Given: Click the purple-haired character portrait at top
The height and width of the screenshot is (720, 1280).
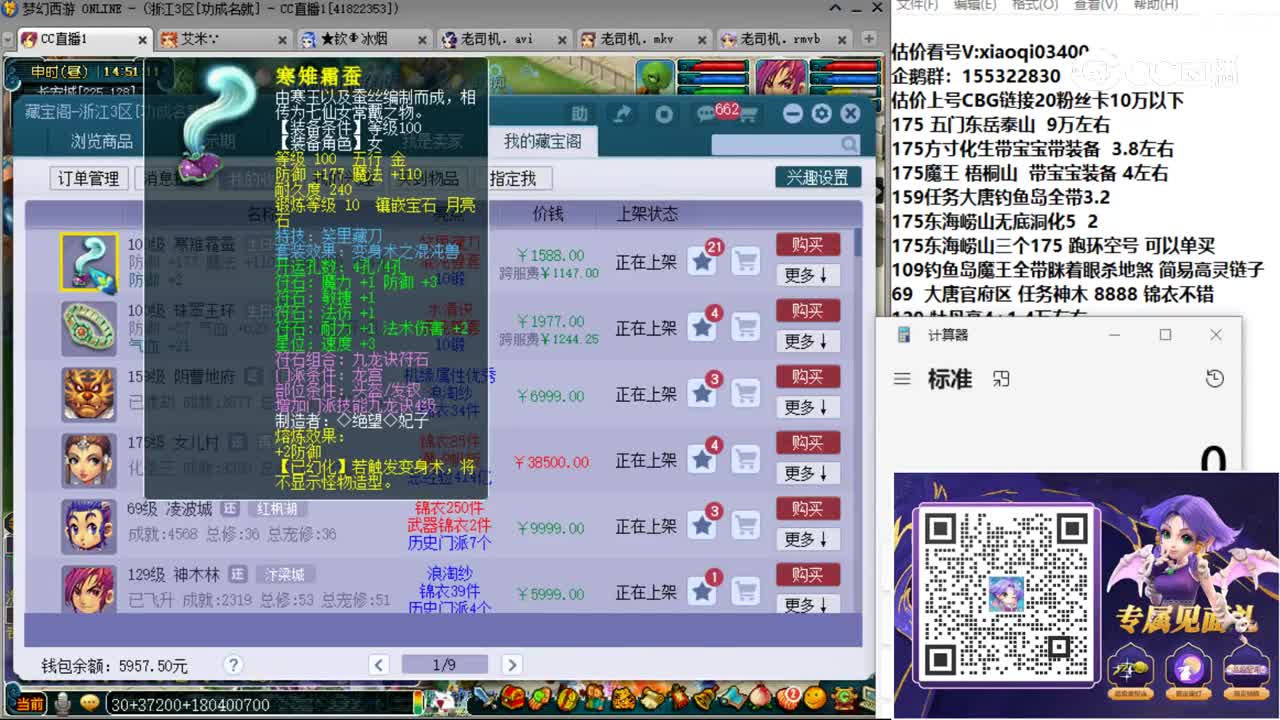Looking at the screenshot, I should (x=781, y=77).
